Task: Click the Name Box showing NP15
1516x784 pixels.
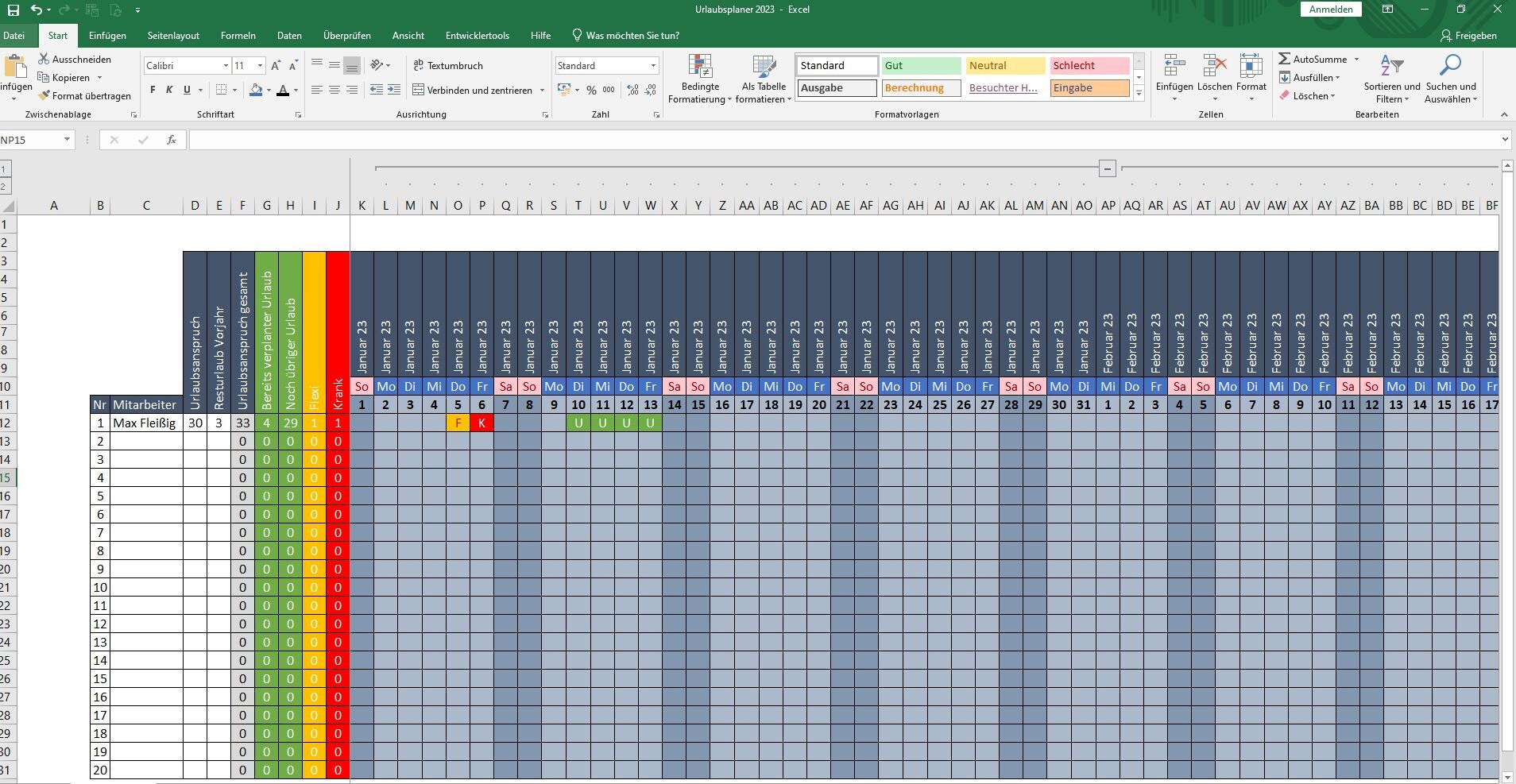Action: [30, 140]
